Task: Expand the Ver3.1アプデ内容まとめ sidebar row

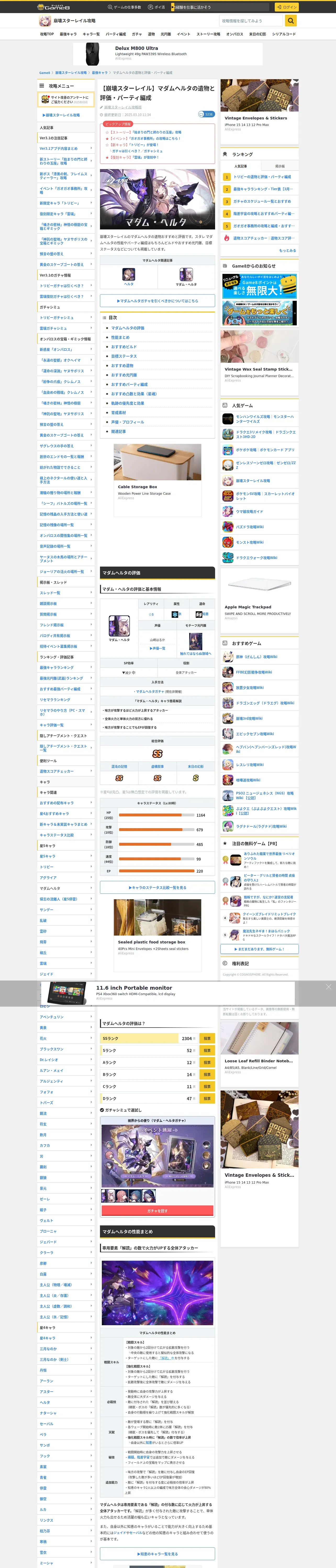Action: click(66, 148)
